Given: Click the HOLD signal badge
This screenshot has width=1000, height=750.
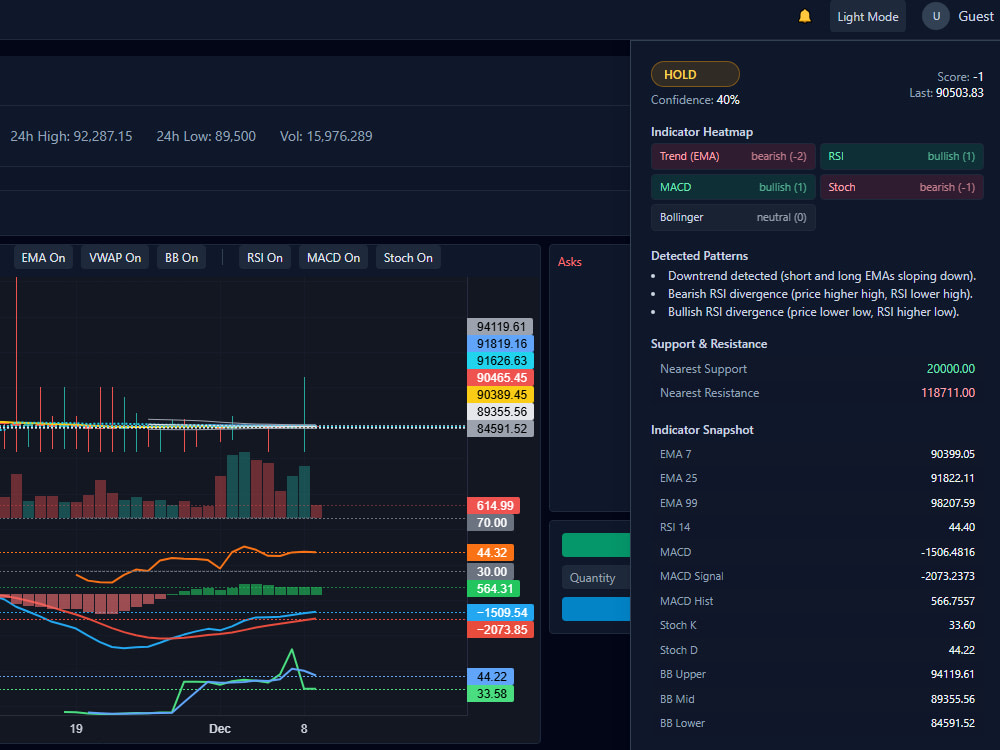Looking at the screenshot, I should coord(695,75).
